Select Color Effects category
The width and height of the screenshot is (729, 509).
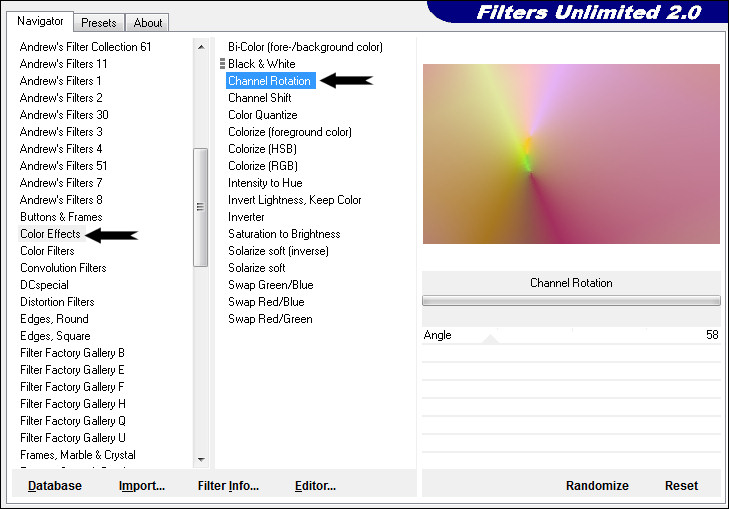[x=50, y=234]
